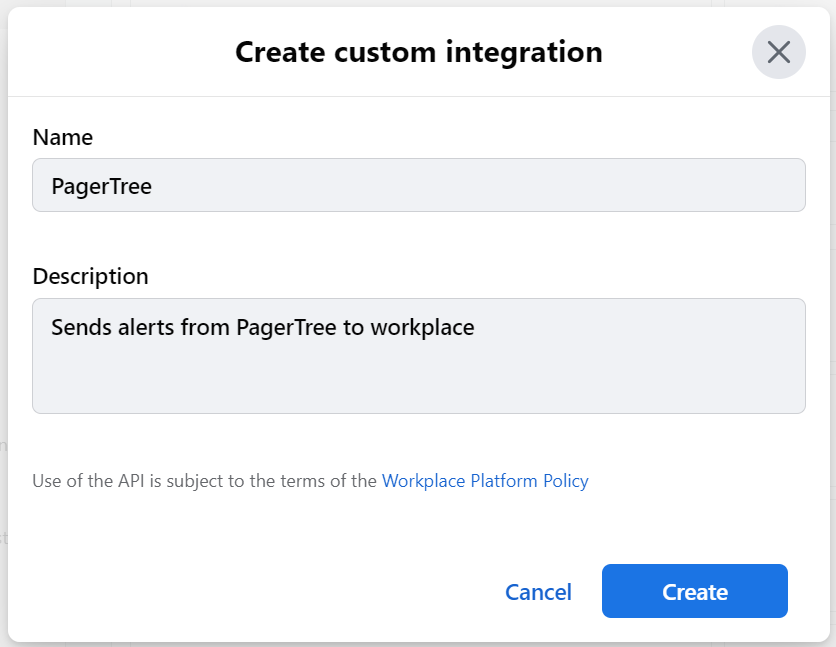Screen dimensions: 836x647
Task: Cancel the integration creation
Action: click(x=538, y=592)
